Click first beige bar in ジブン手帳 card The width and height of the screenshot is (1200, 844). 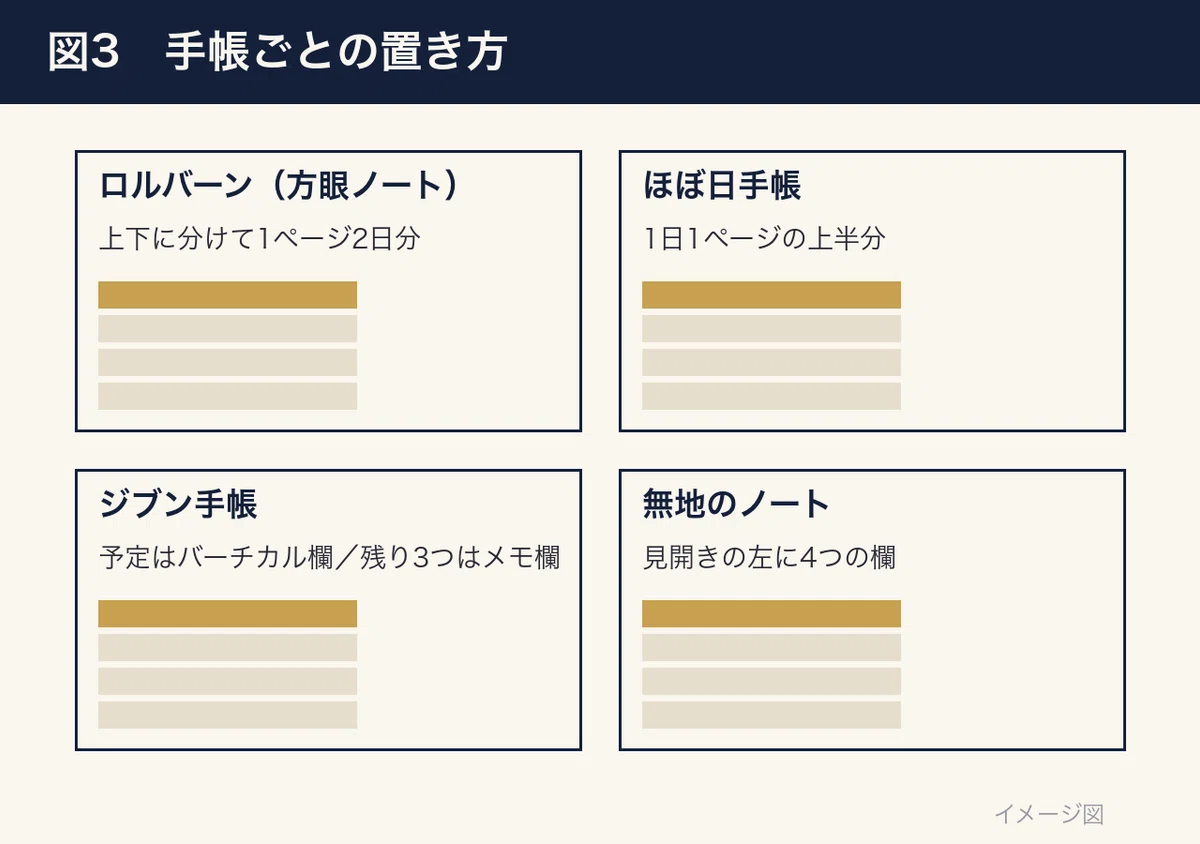tap(227, 647)
